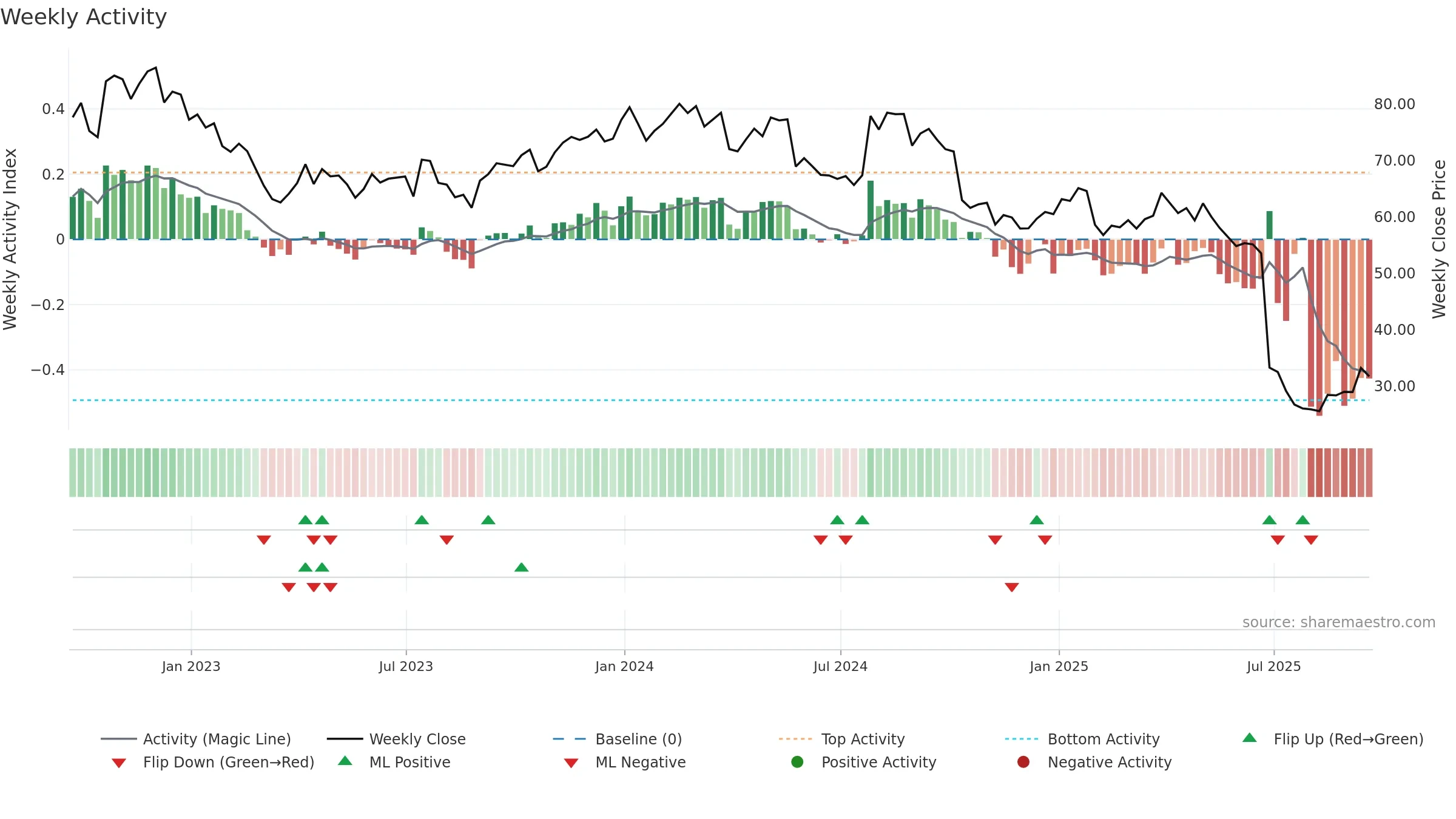Image resolution: width=1456 pixels, height=819 pixels.
Task: Click the Jul 2025 axis label
Action: [x=1274, y=666]
